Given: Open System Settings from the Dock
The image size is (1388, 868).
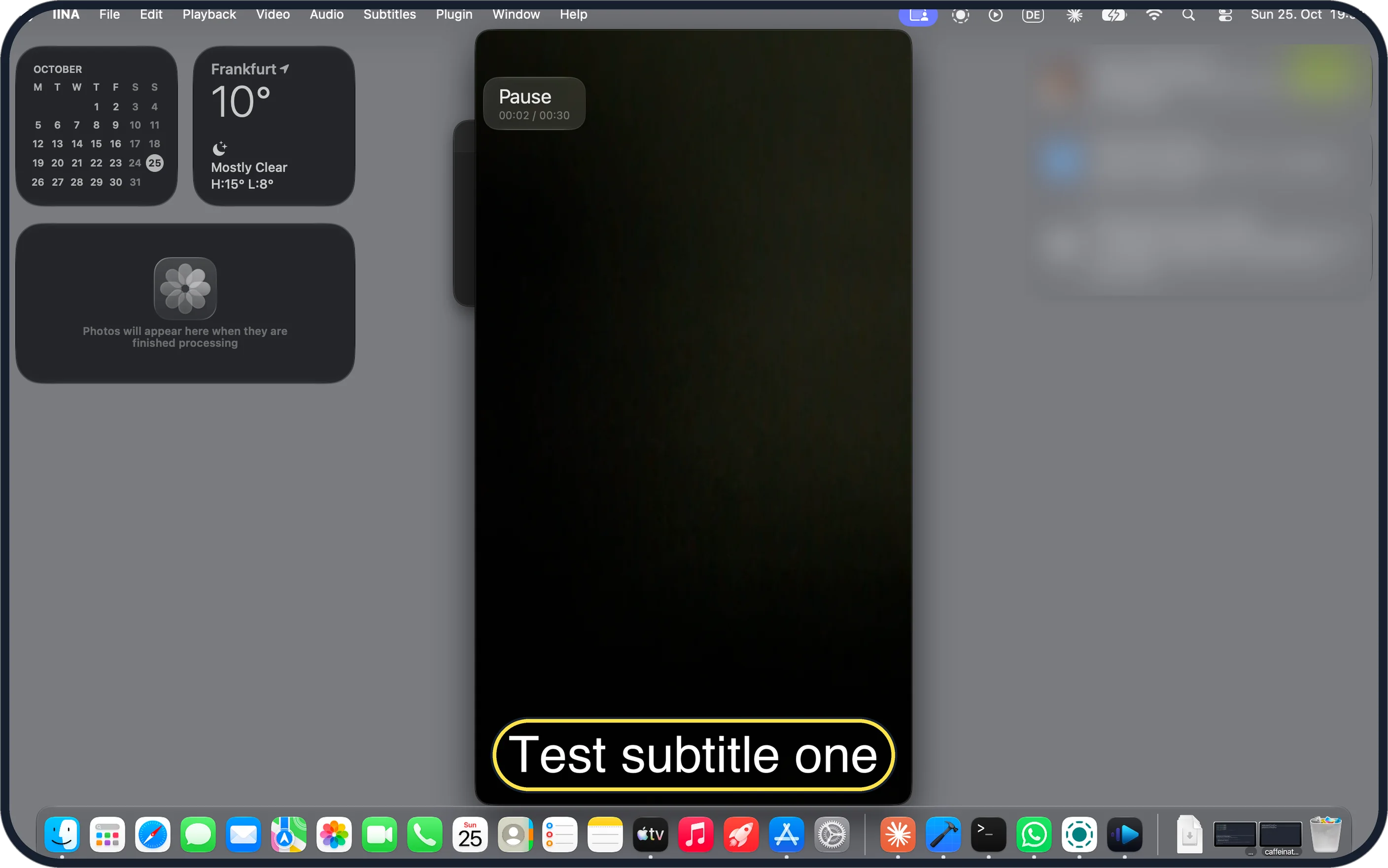Looking at the screenshot, I should pos(832,835).
